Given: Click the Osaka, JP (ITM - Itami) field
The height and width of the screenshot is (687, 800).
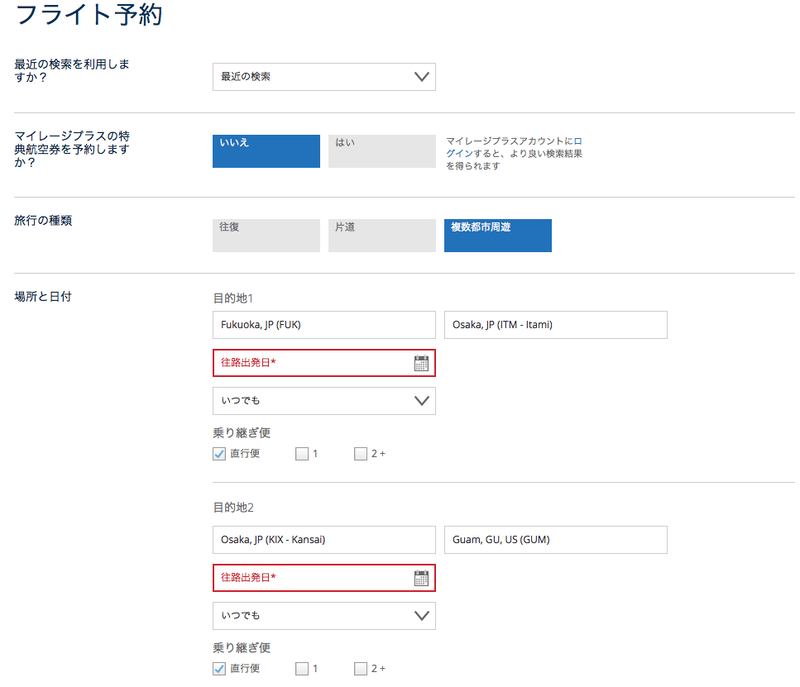Looking at the screenshot, I should (556, 325).
